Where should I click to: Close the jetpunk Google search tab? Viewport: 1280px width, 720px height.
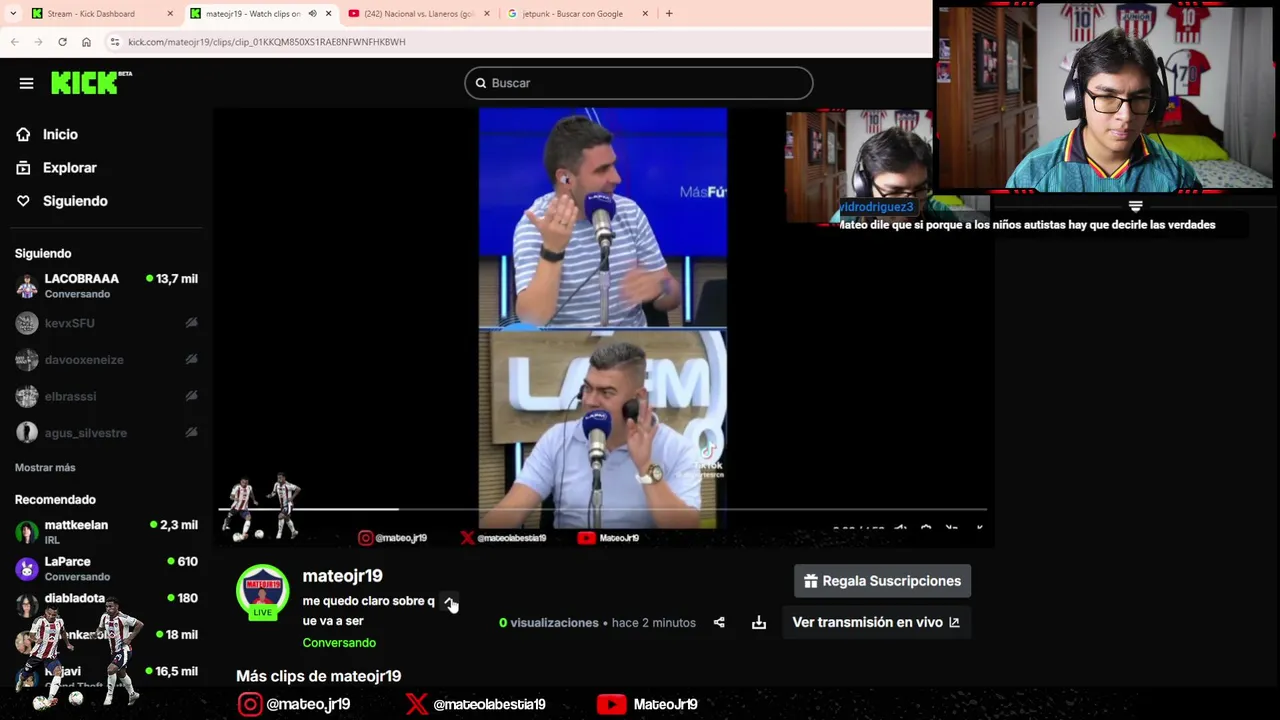click(645, 14)
